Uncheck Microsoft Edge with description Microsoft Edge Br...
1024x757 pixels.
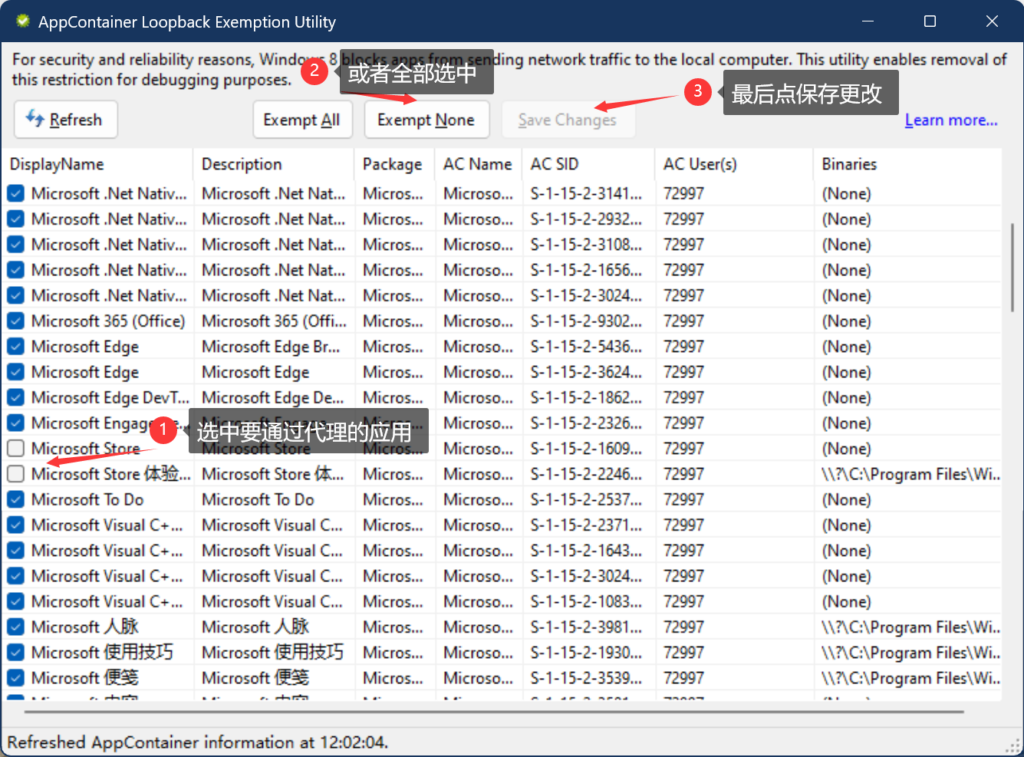pyautogui.click(x=16, y=346)
